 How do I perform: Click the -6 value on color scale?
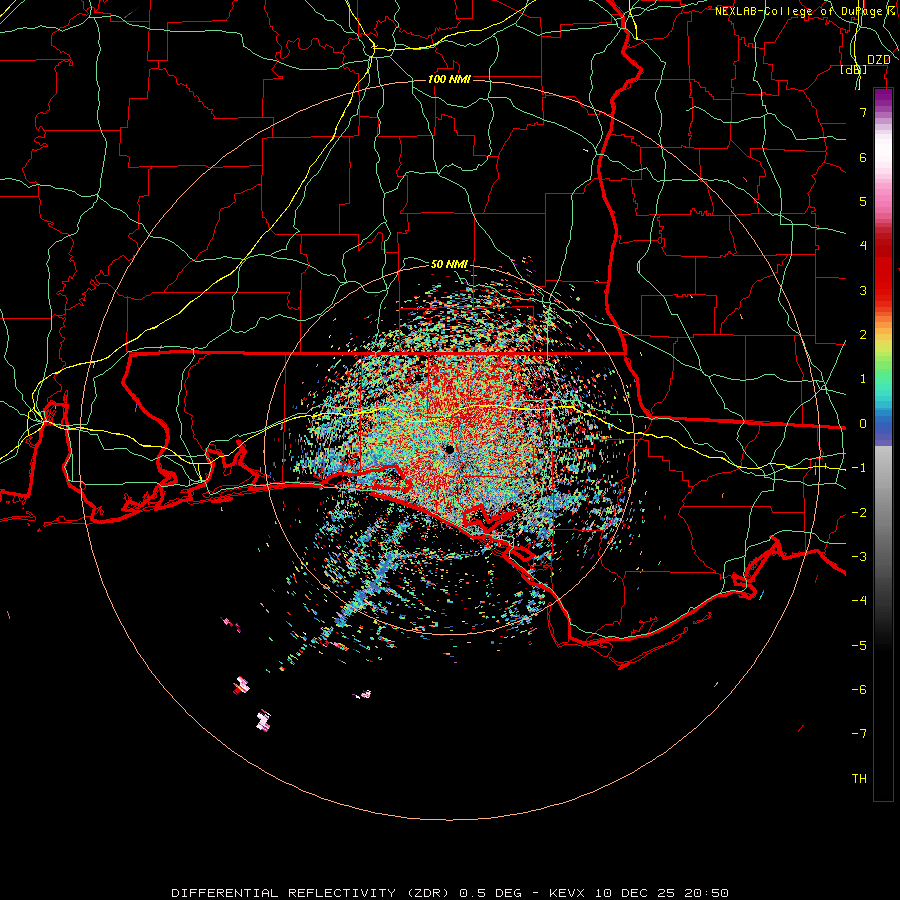coord(859,689)
